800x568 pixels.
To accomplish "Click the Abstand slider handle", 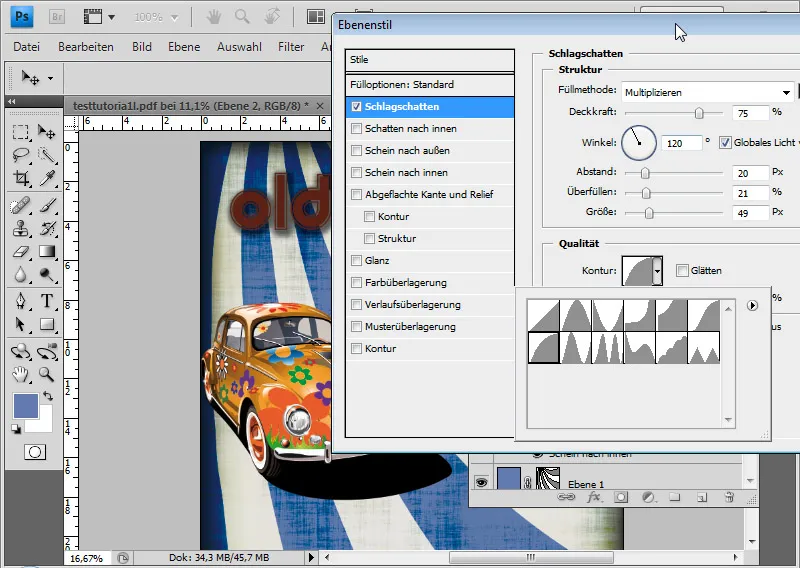I will click(645, 174).
